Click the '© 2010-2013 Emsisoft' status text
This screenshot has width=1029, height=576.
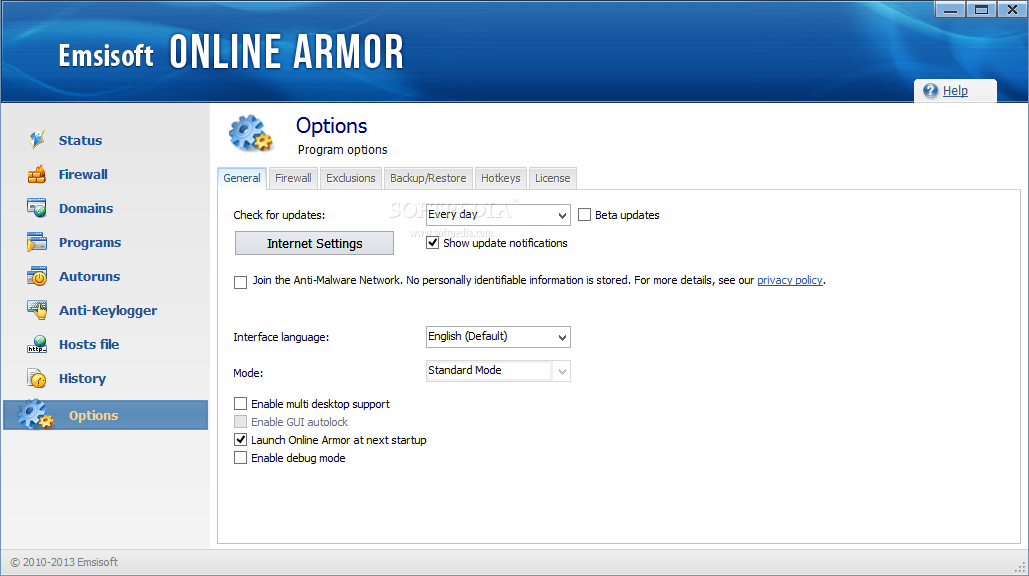click(x=64, y=562)
